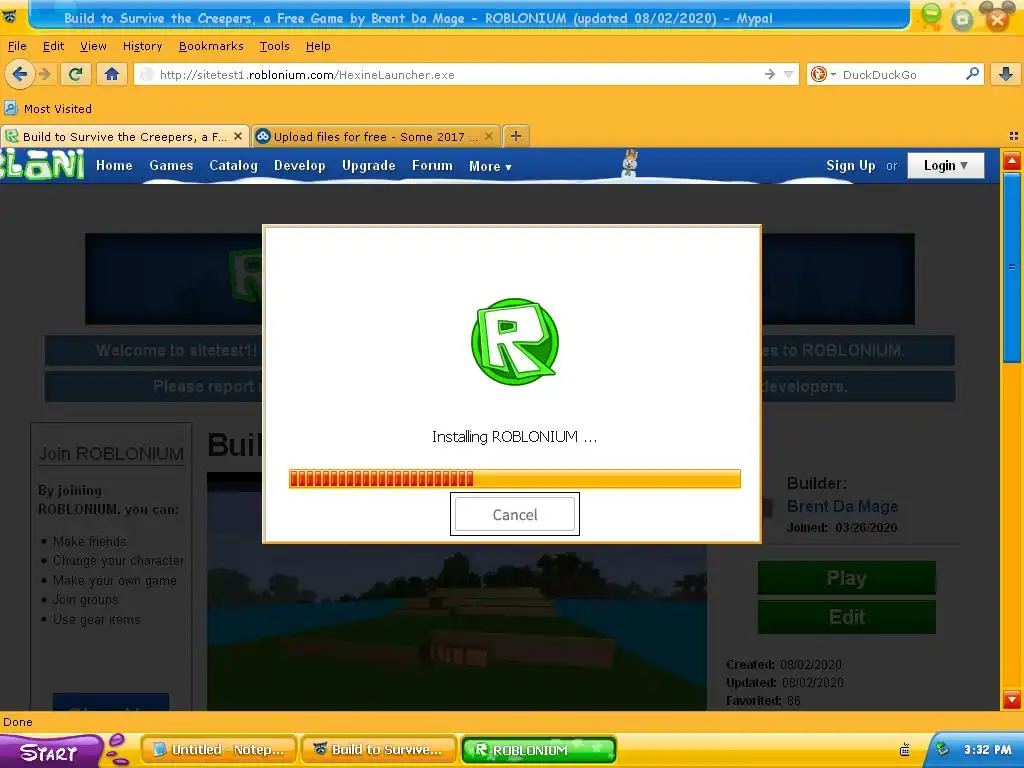Click the system tray icon next to clock
Screen dimensions: 1024x768
click(x=942, y=749)
